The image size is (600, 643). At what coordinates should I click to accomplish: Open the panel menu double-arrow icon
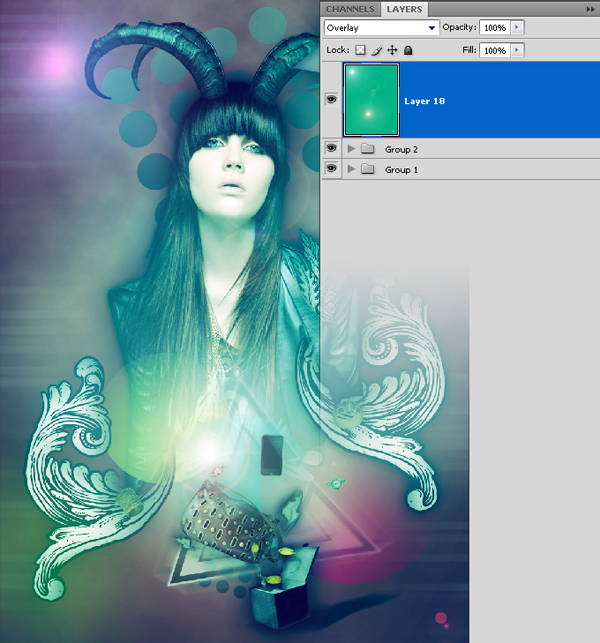pos(590,9)
